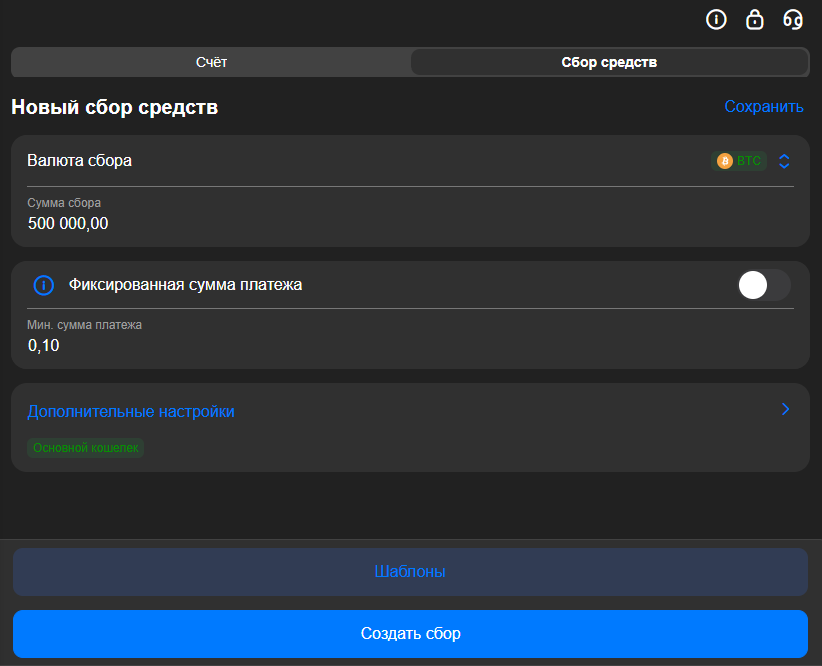Image resolution: width=822 pixels, height=666 pixels.
Task: Click the lock icon in header
Action: point(754,20)
